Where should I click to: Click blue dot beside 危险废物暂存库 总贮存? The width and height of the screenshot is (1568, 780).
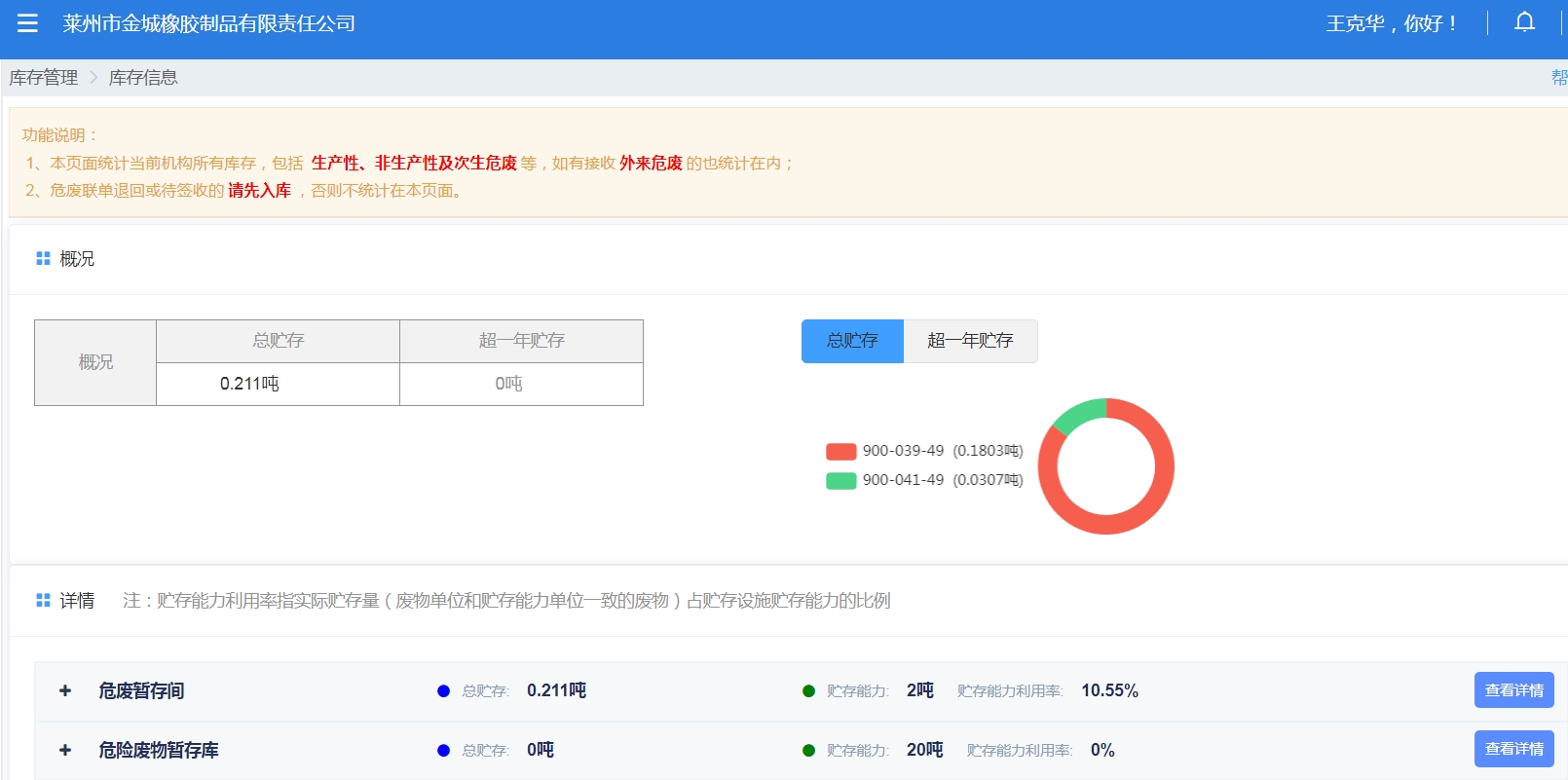(443, 751)
